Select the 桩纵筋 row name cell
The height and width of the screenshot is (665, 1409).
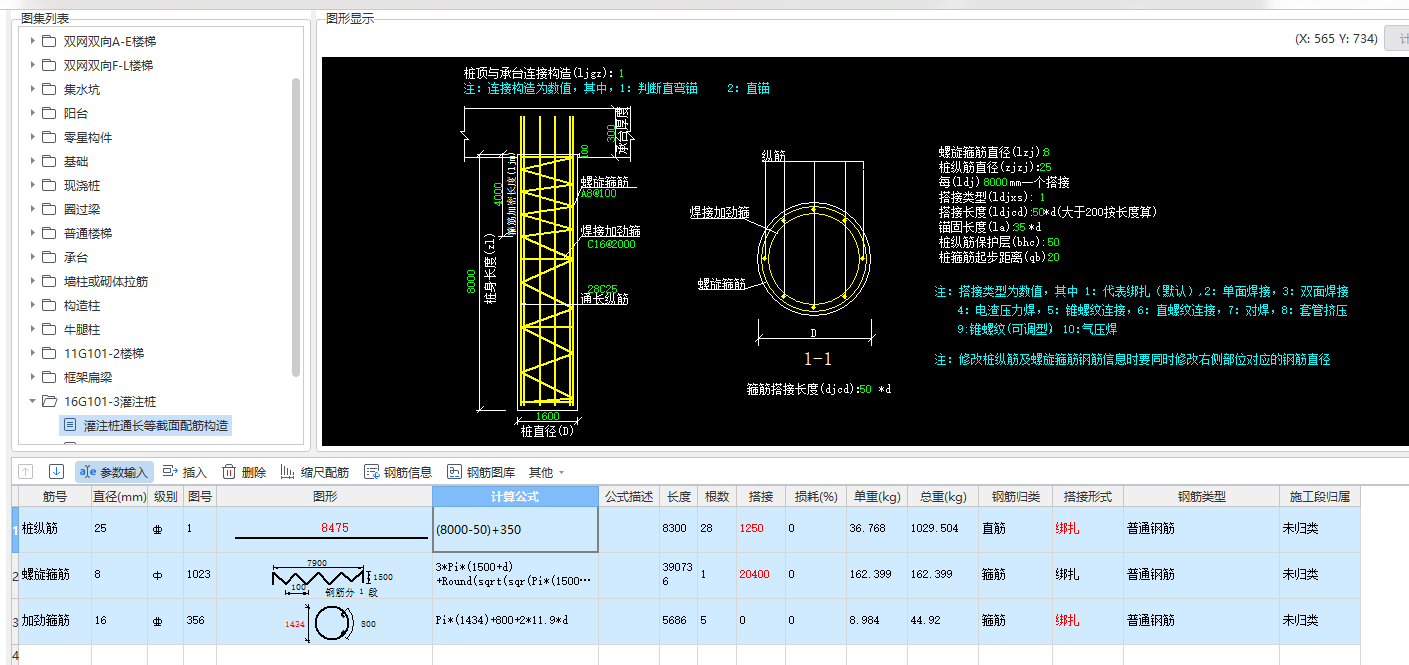click(54, 529)
